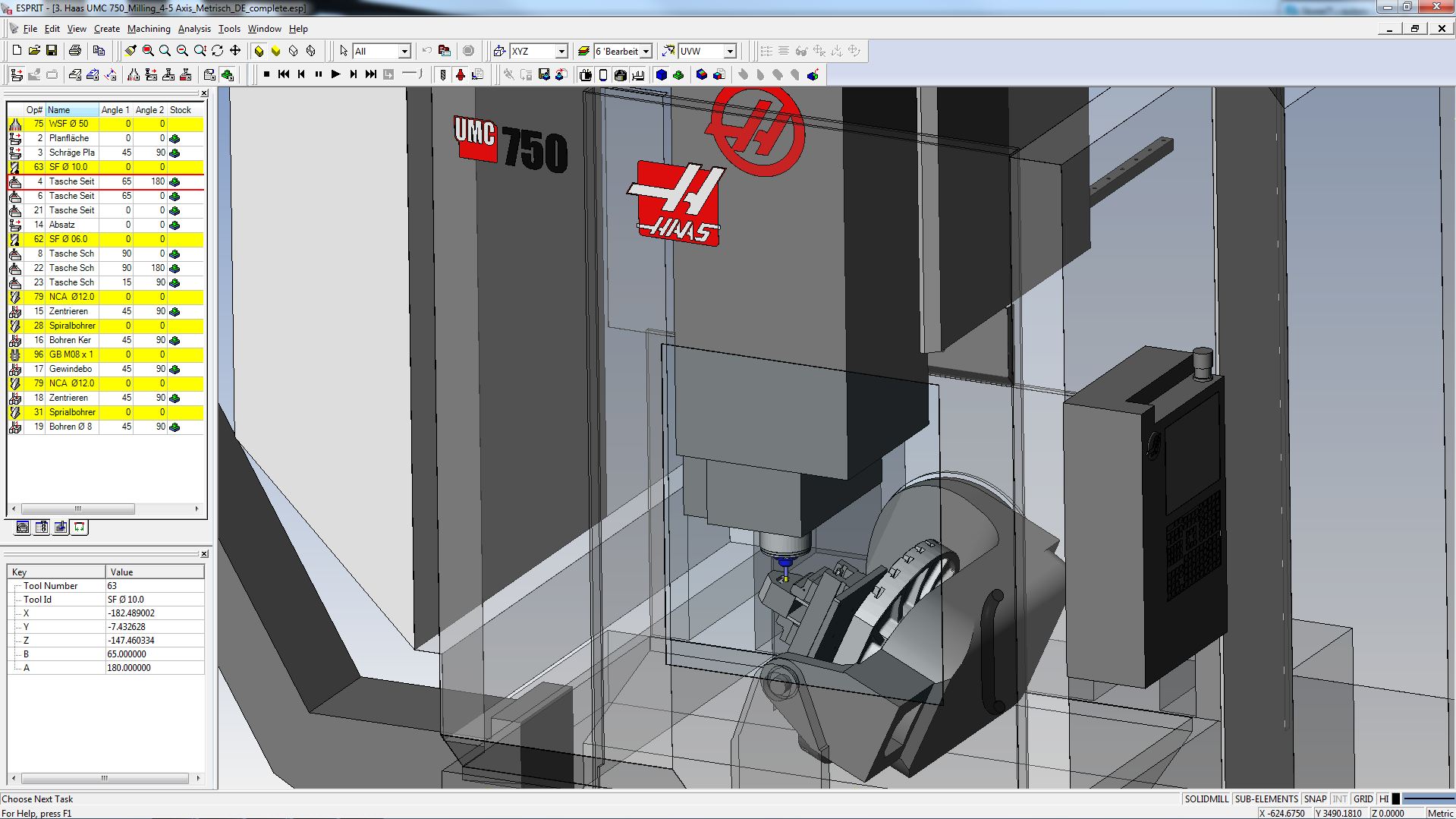Viewport: 1456px width, 819px height.
Task: Click the black color swatch in status bar
Action: click(1395, 799)
